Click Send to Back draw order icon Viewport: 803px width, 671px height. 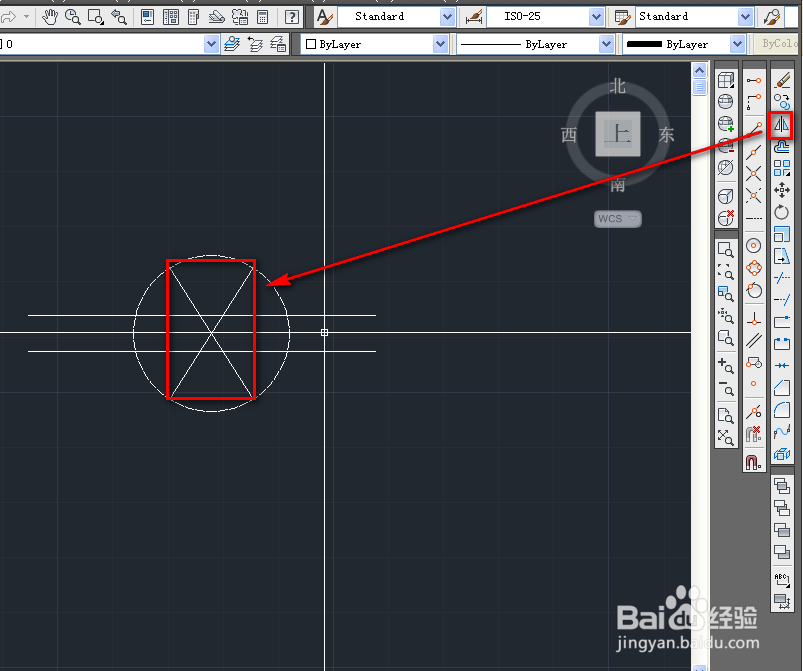(782, 508)
